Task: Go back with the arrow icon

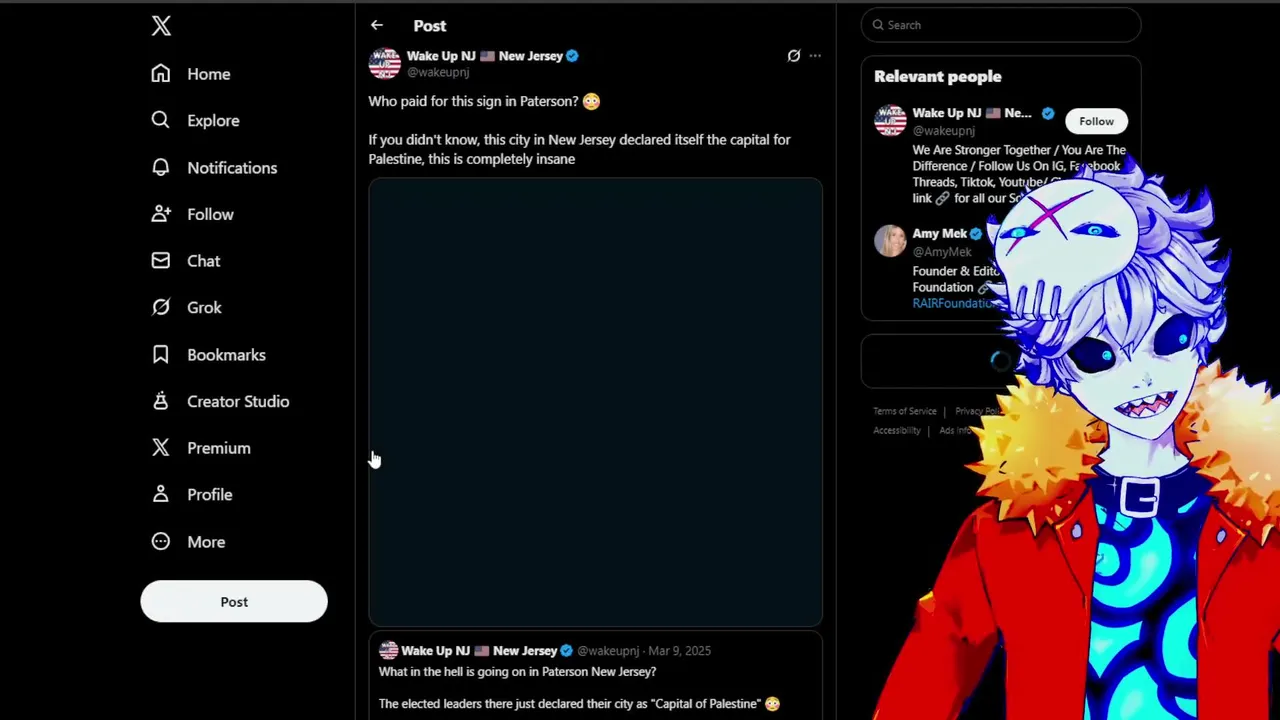Action: click(x=376, y=25)
